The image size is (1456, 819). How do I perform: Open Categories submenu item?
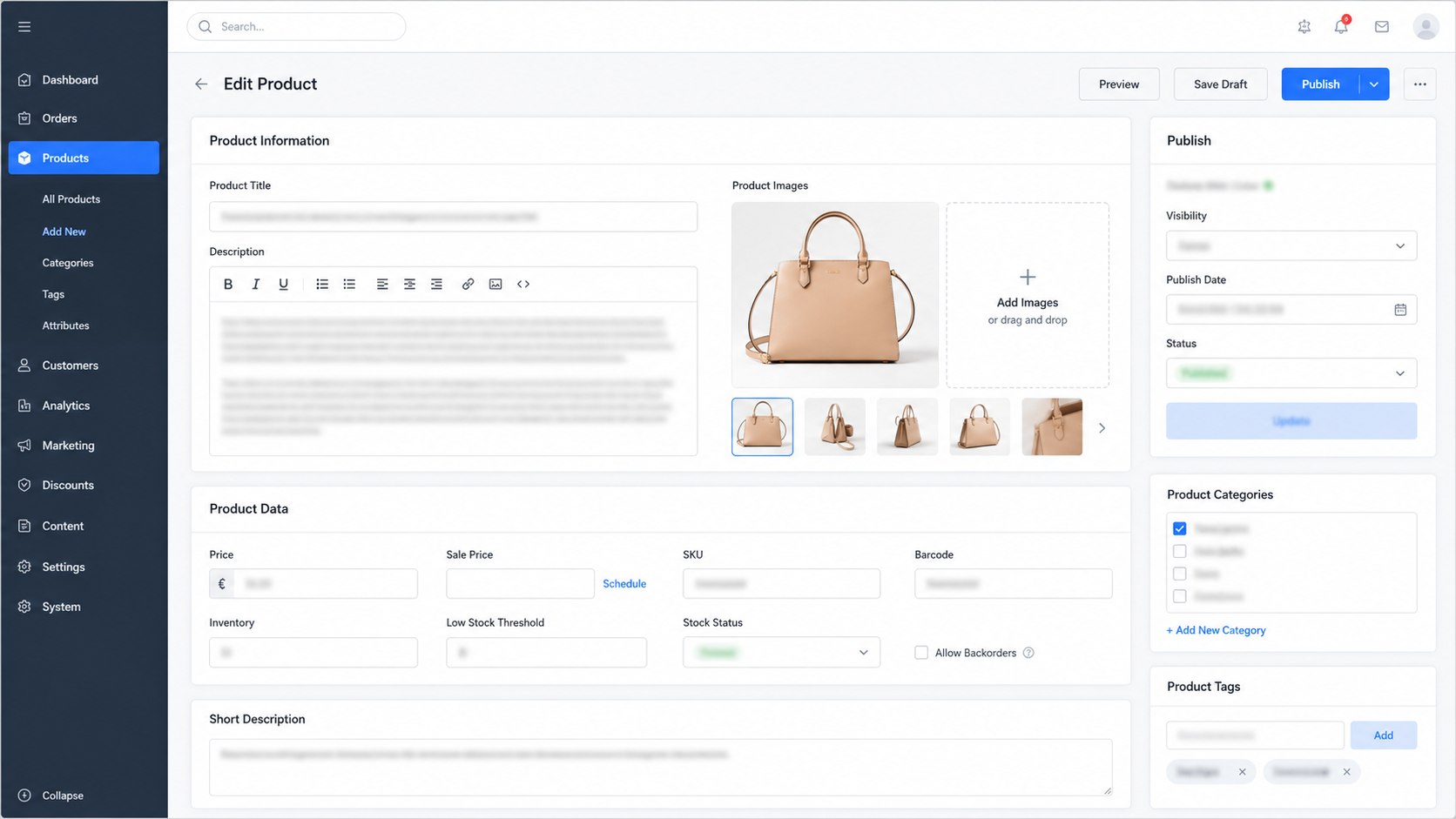pyautogui.click(x=68, y=263)
